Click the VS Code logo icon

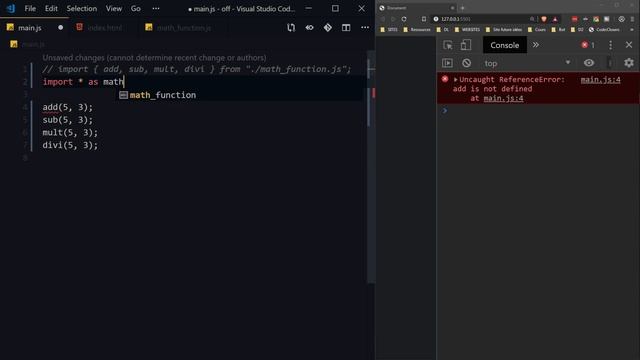pos(11,8)
